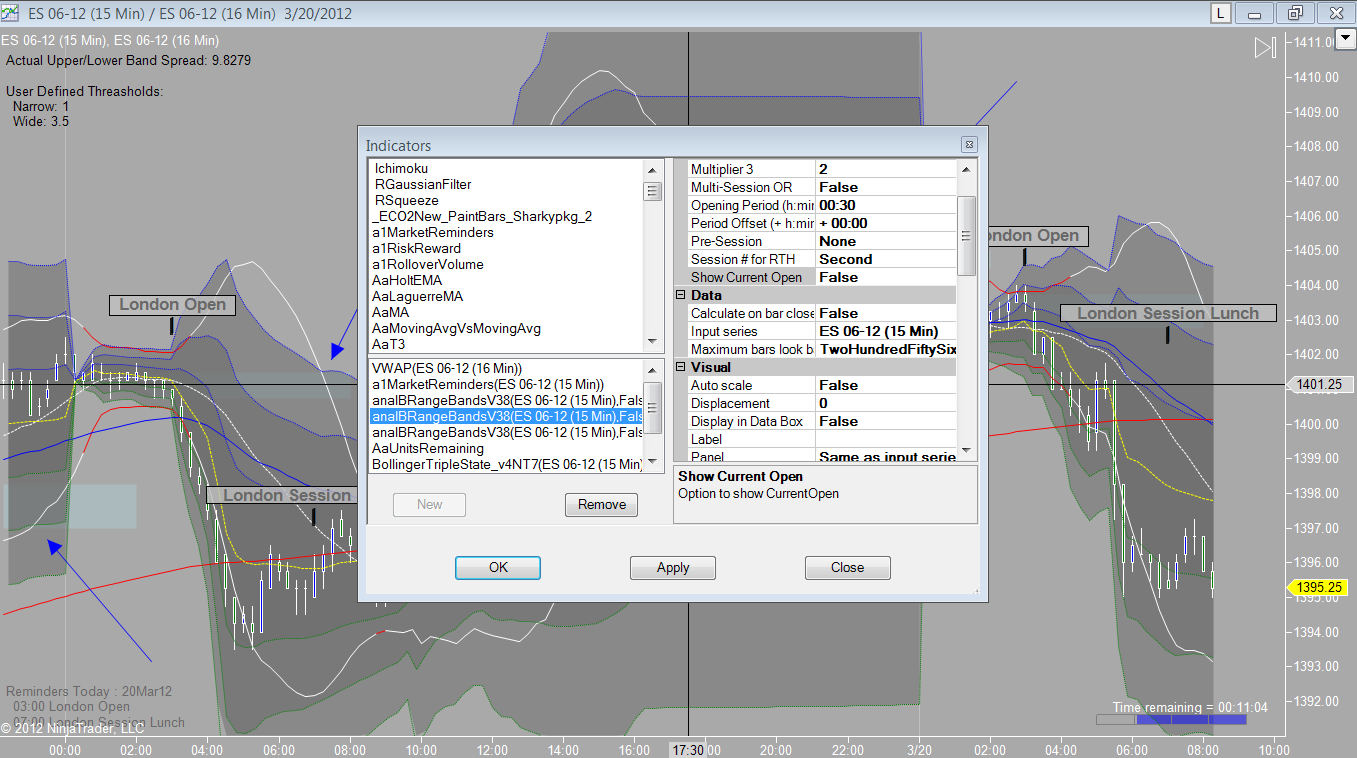The height and width of the screenshot is (758, 1357).
Task: Open the Session # for RTH value dropdown
Action: click(x=886, y=259)
